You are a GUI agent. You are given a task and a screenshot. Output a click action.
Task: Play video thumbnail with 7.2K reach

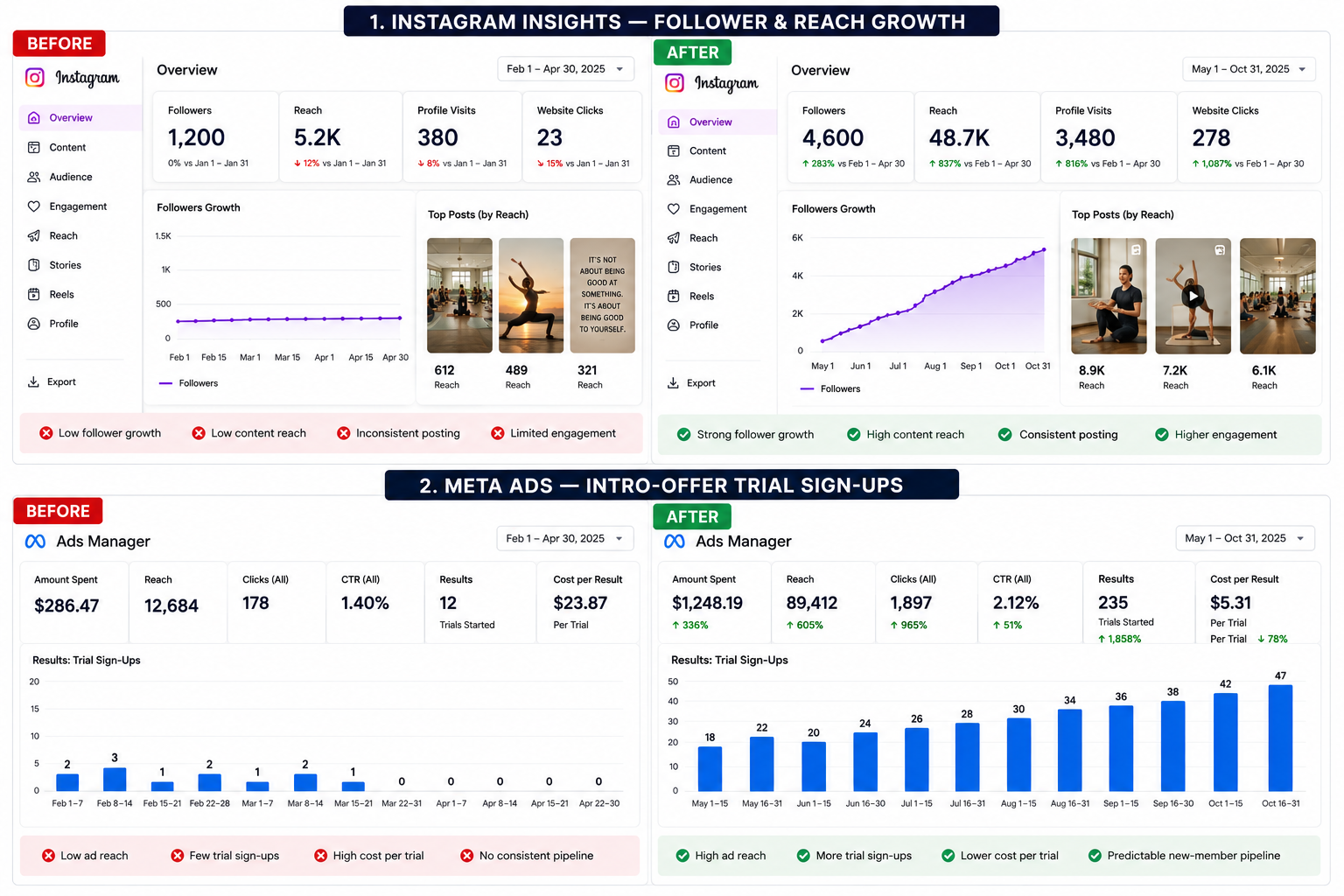[x=1193, y=296]
